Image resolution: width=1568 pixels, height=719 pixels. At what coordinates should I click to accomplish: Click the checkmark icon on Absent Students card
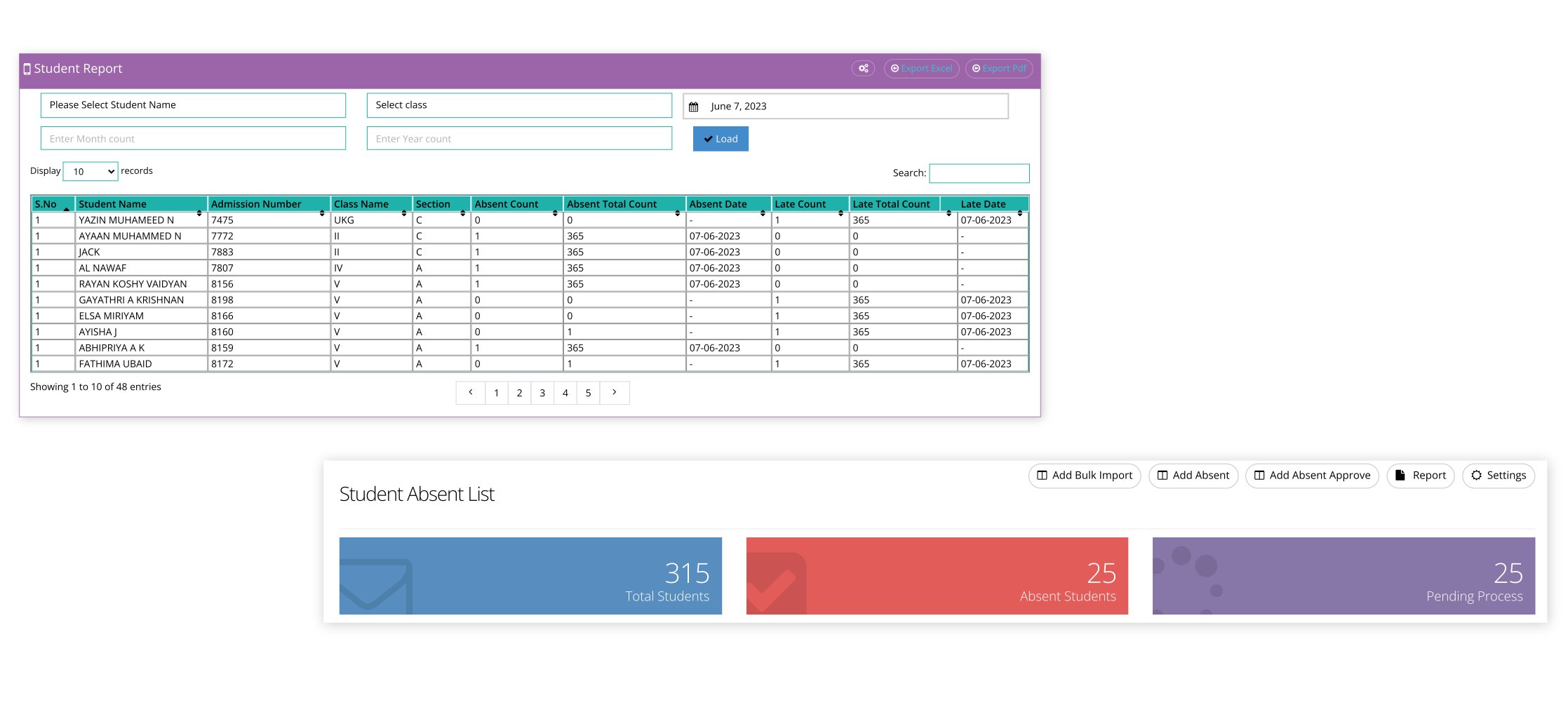[x=775, y=584]
